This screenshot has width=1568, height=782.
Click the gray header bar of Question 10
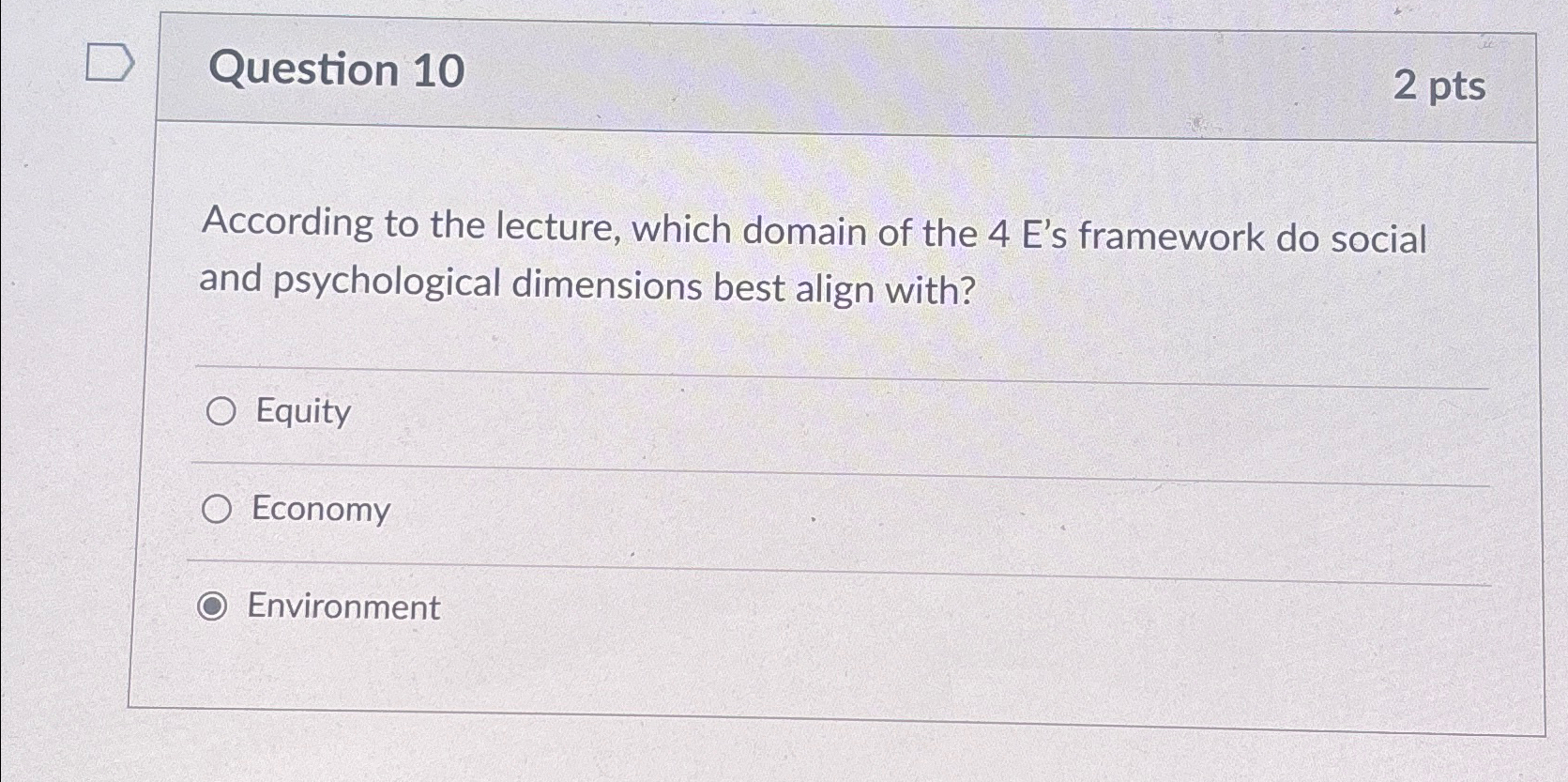coord(845,75)
